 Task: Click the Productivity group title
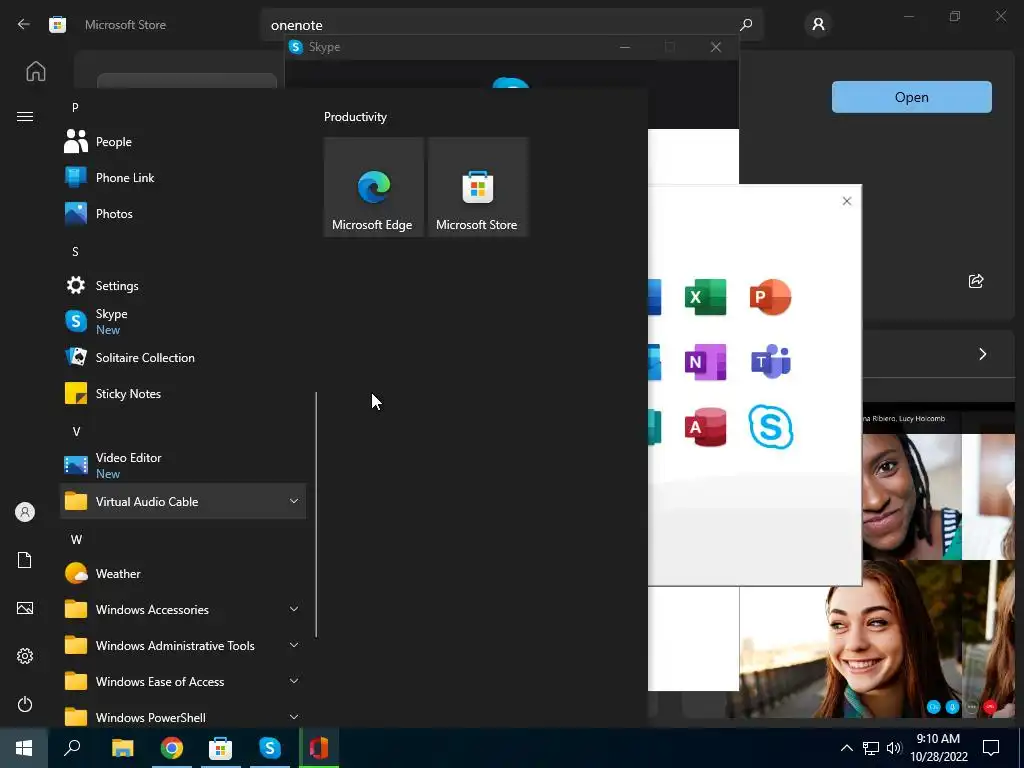click(x=355, y=117)
